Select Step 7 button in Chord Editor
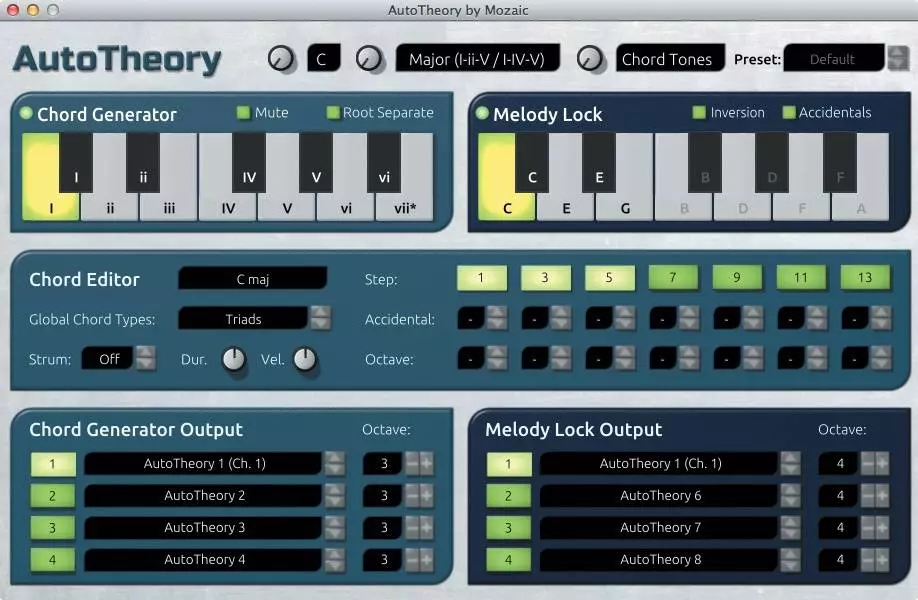 (673, 278)
